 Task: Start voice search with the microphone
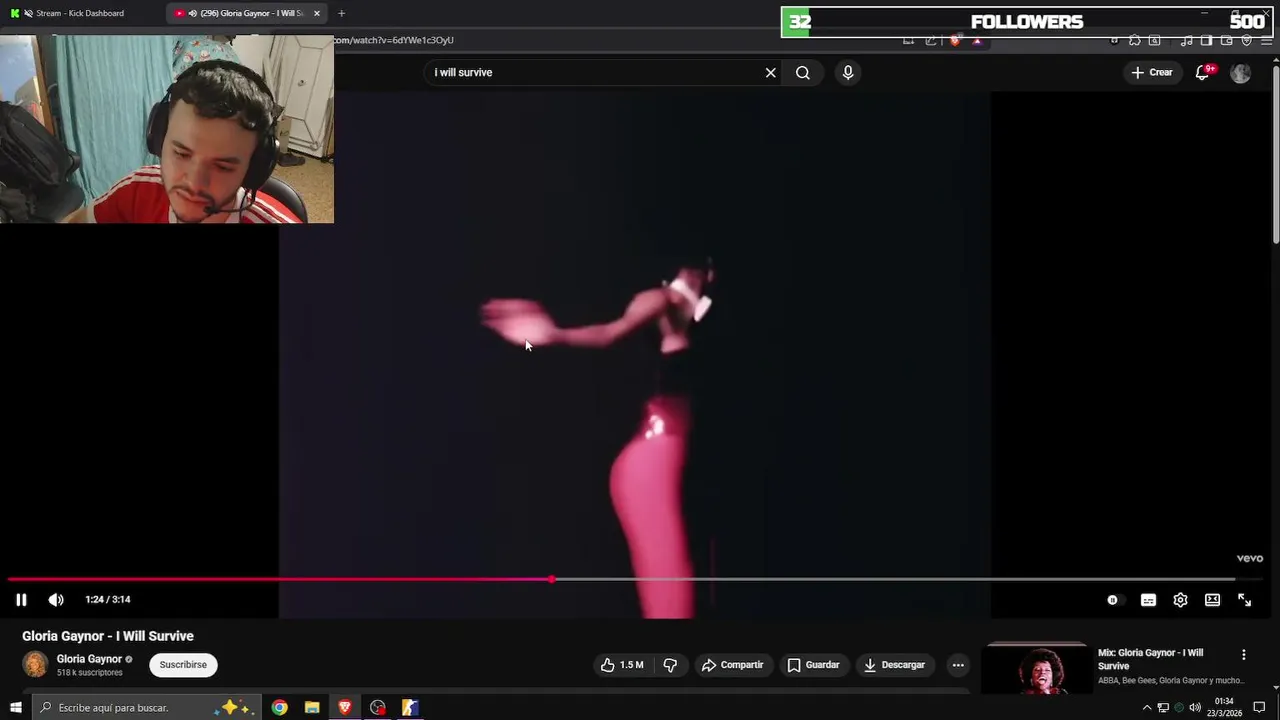(848, 72)
